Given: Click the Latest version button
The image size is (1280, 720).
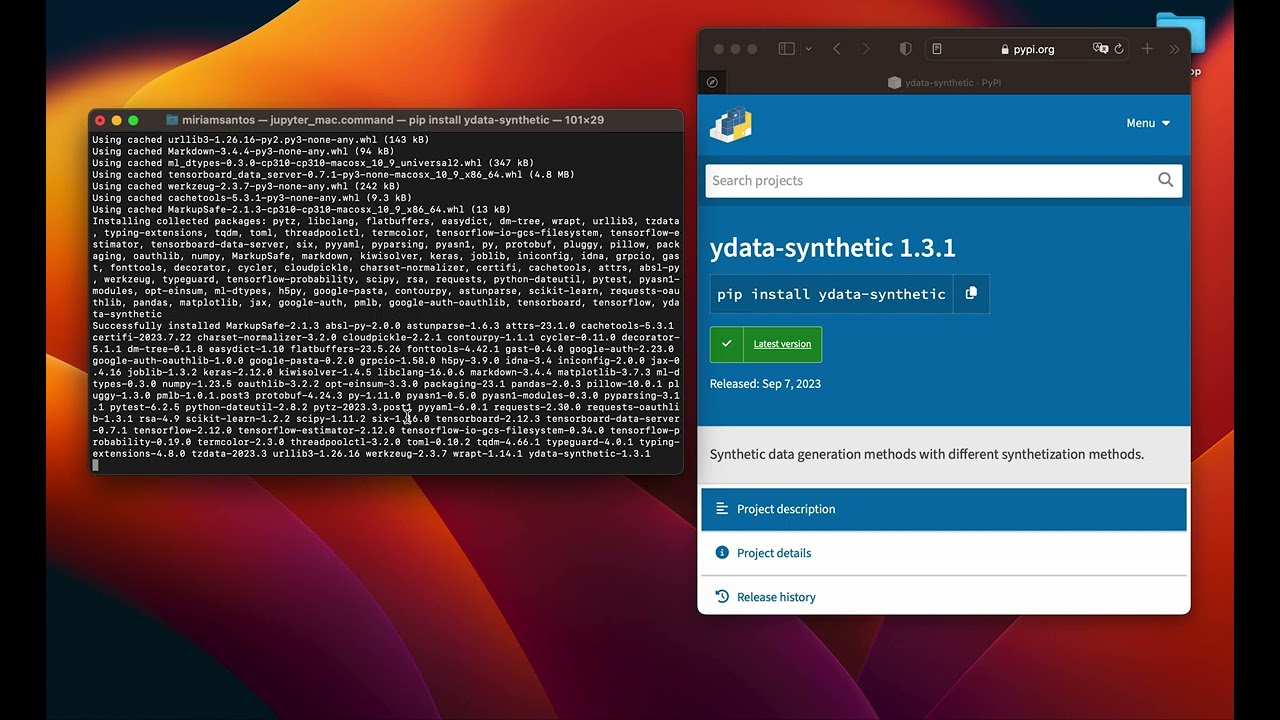Looking at the screenshot, I should tap(766, 344).
